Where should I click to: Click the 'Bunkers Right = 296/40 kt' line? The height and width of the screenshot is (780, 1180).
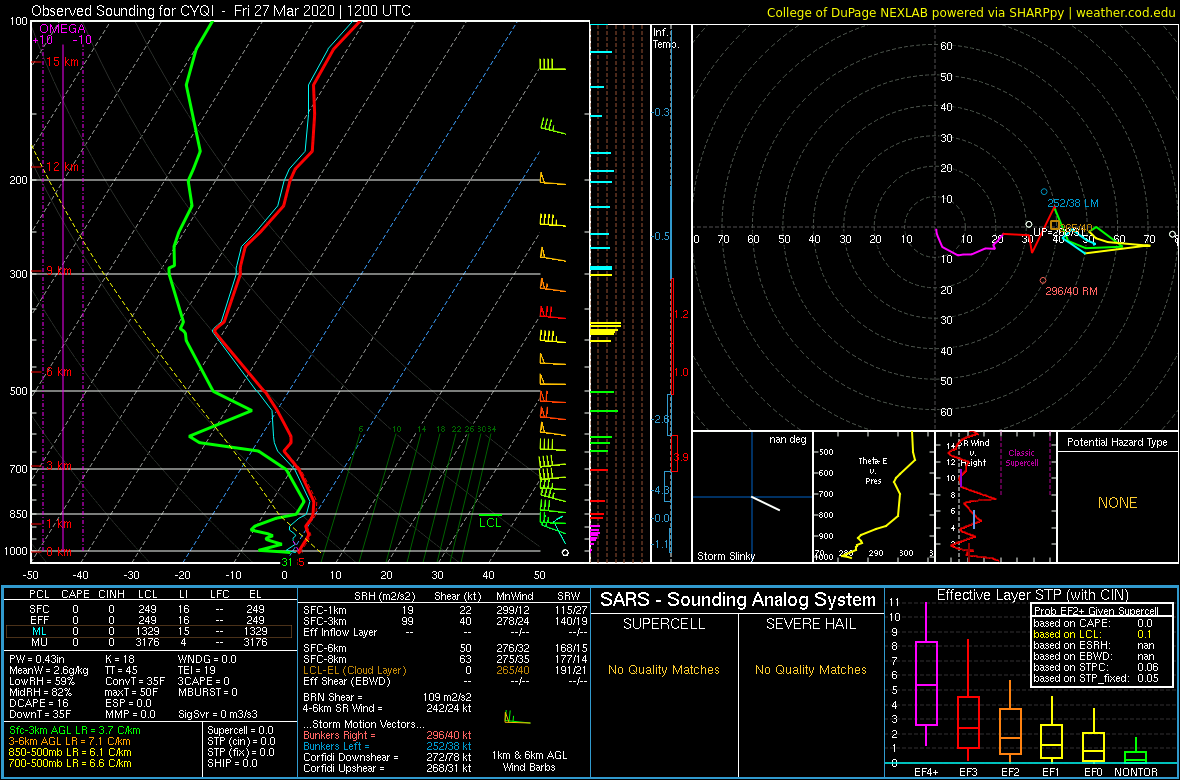tap(388, 736)
